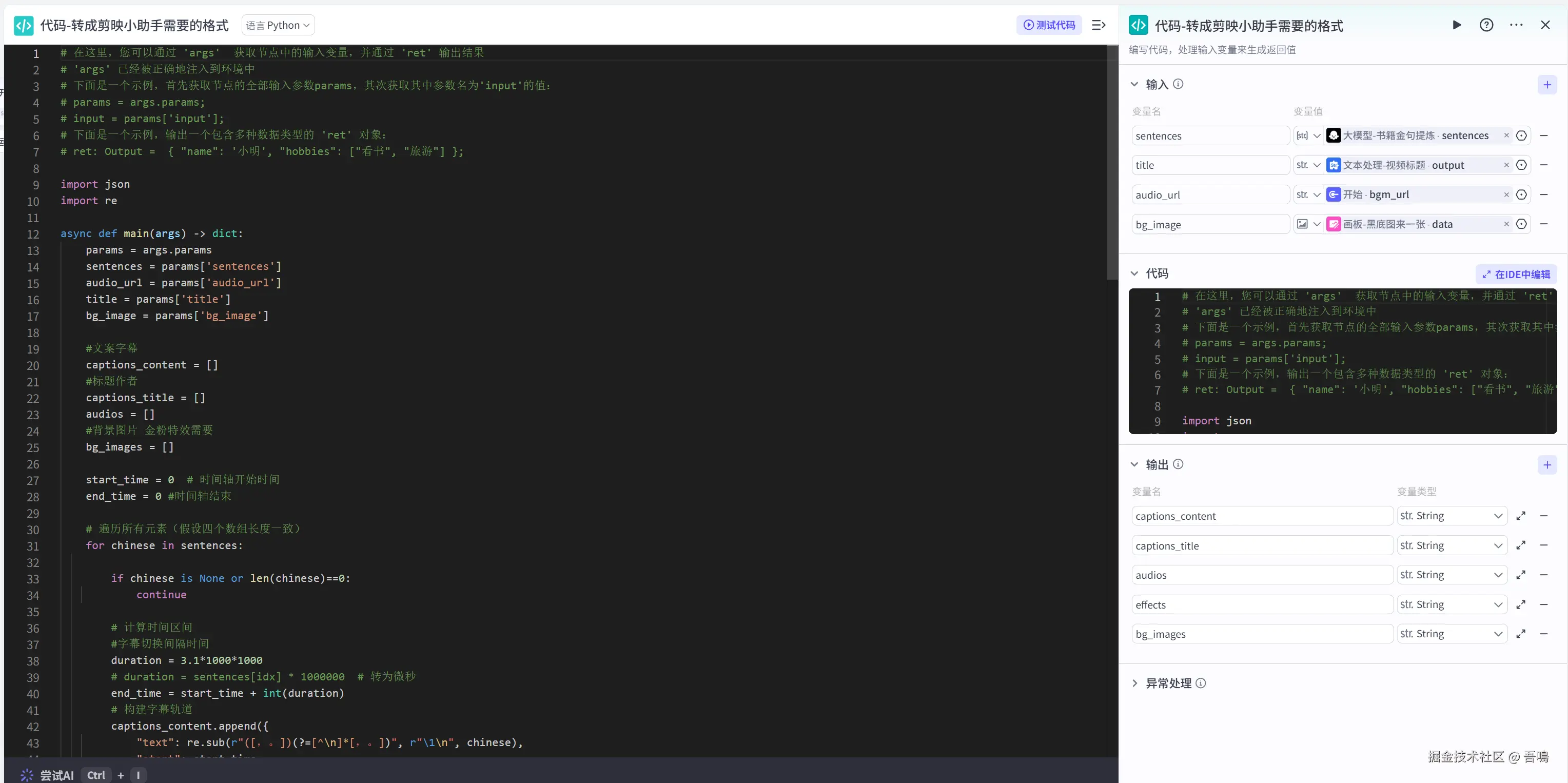
Task: Change the audios output type dropdown
Action: point(1451,575)
